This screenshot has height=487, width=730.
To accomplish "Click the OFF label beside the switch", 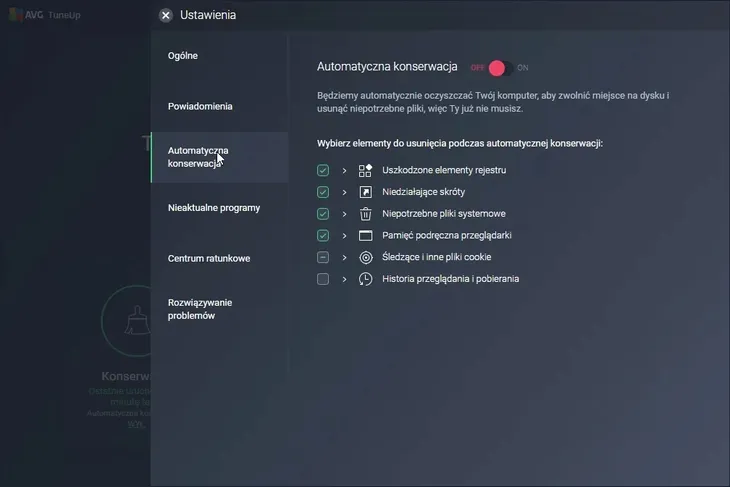I will point(478,68).
